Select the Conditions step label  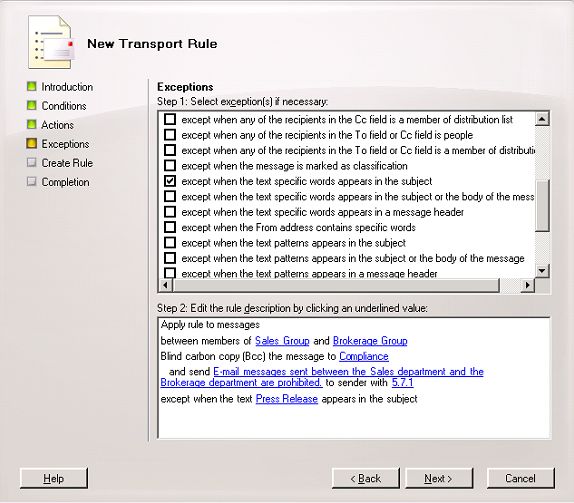[x=64, y=106]
